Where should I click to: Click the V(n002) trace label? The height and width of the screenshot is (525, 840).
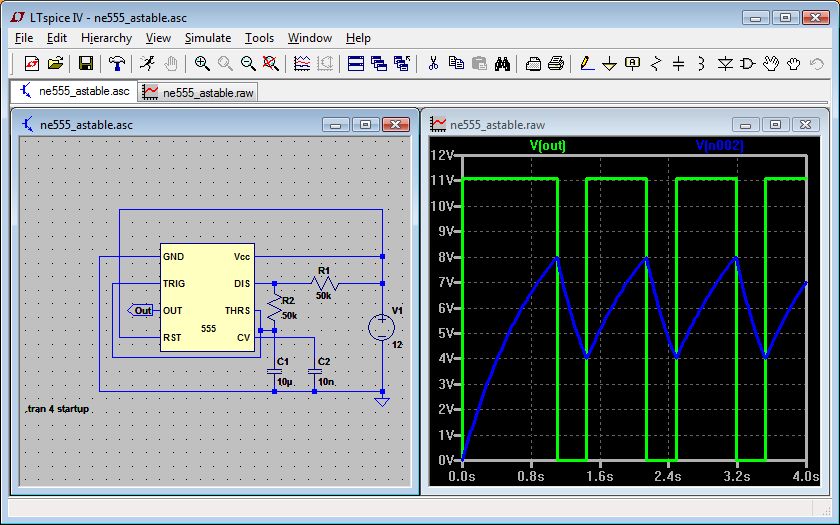pos(719,145)
